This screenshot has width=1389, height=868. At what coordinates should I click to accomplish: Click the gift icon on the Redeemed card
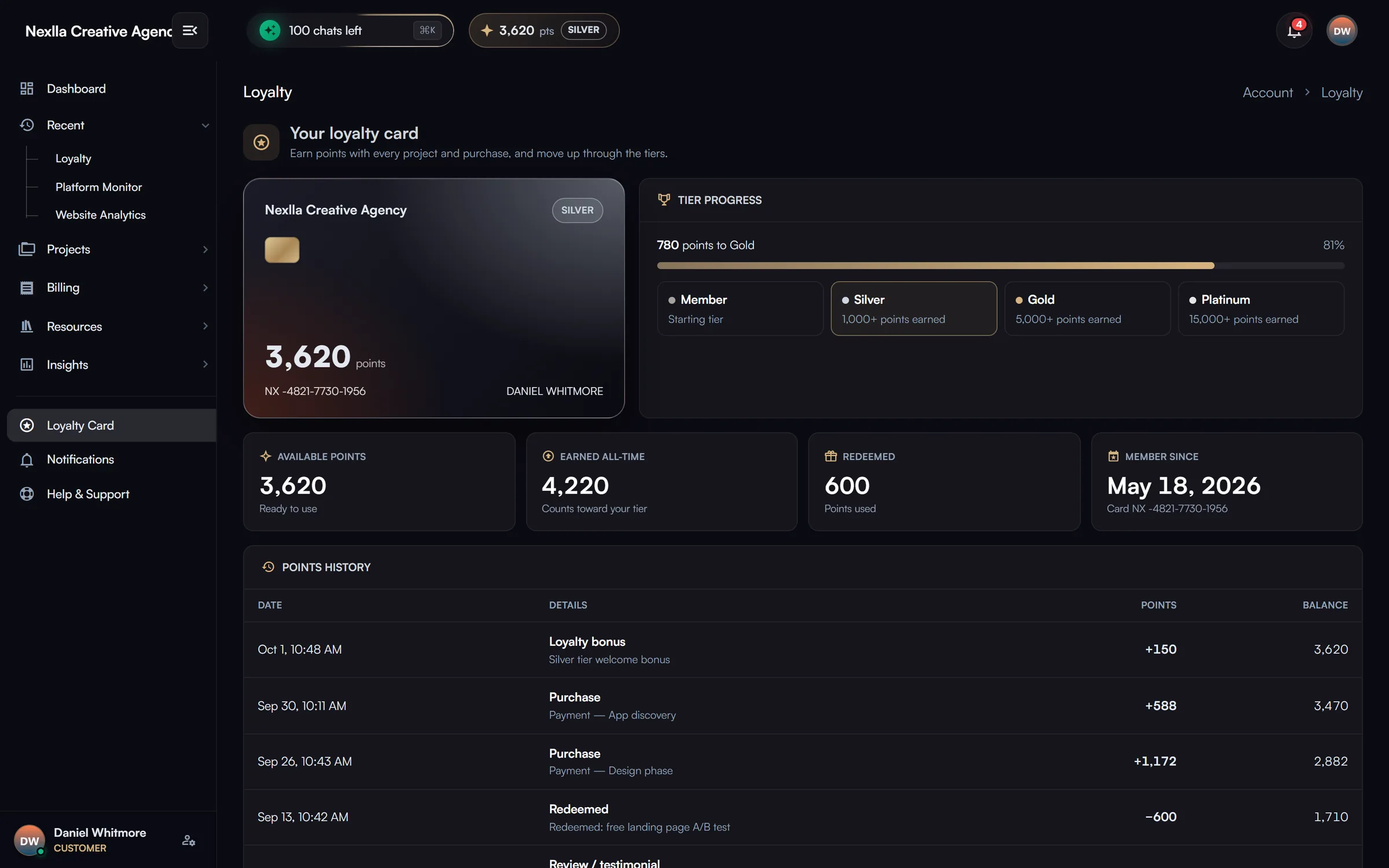tap(831, 456)
